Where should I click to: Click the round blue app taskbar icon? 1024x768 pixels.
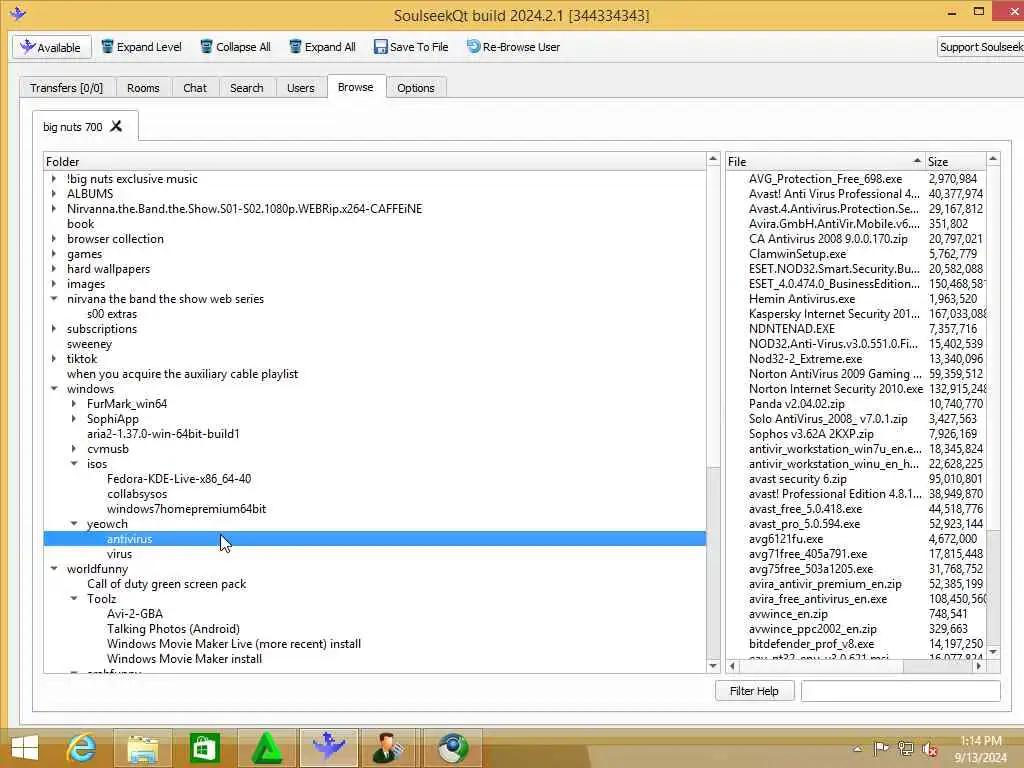coord(453,748)
